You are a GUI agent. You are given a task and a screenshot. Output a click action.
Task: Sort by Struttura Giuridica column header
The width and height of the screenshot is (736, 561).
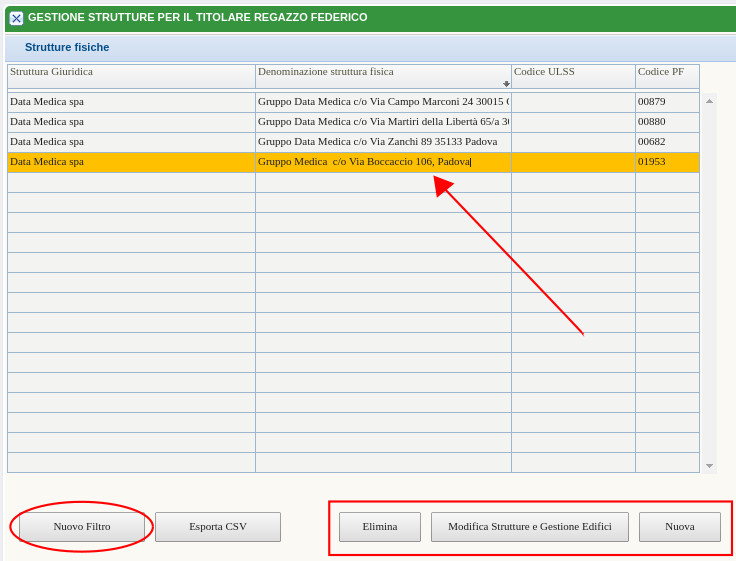tap(131, 72)
